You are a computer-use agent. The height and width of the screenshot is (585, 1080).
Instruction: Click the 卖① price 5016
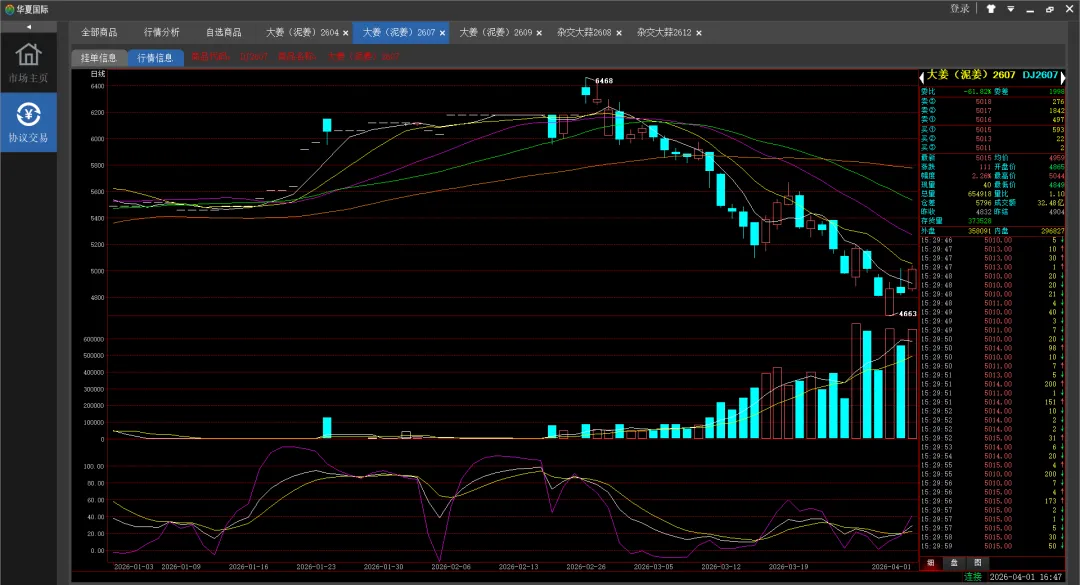(x=983, y=119)
